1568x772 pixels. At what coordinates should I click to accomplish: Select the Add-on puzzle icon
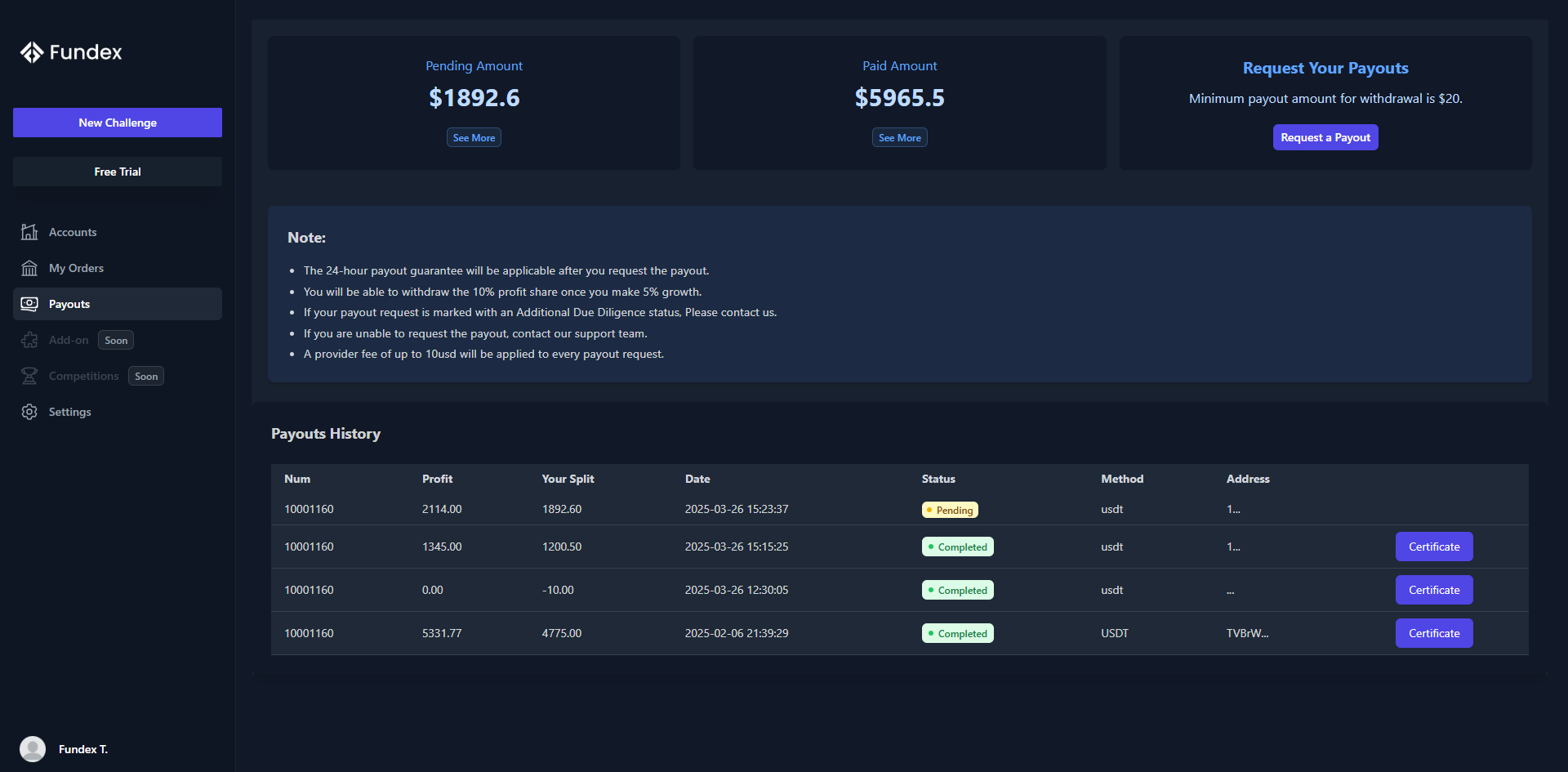coord(29,340)
